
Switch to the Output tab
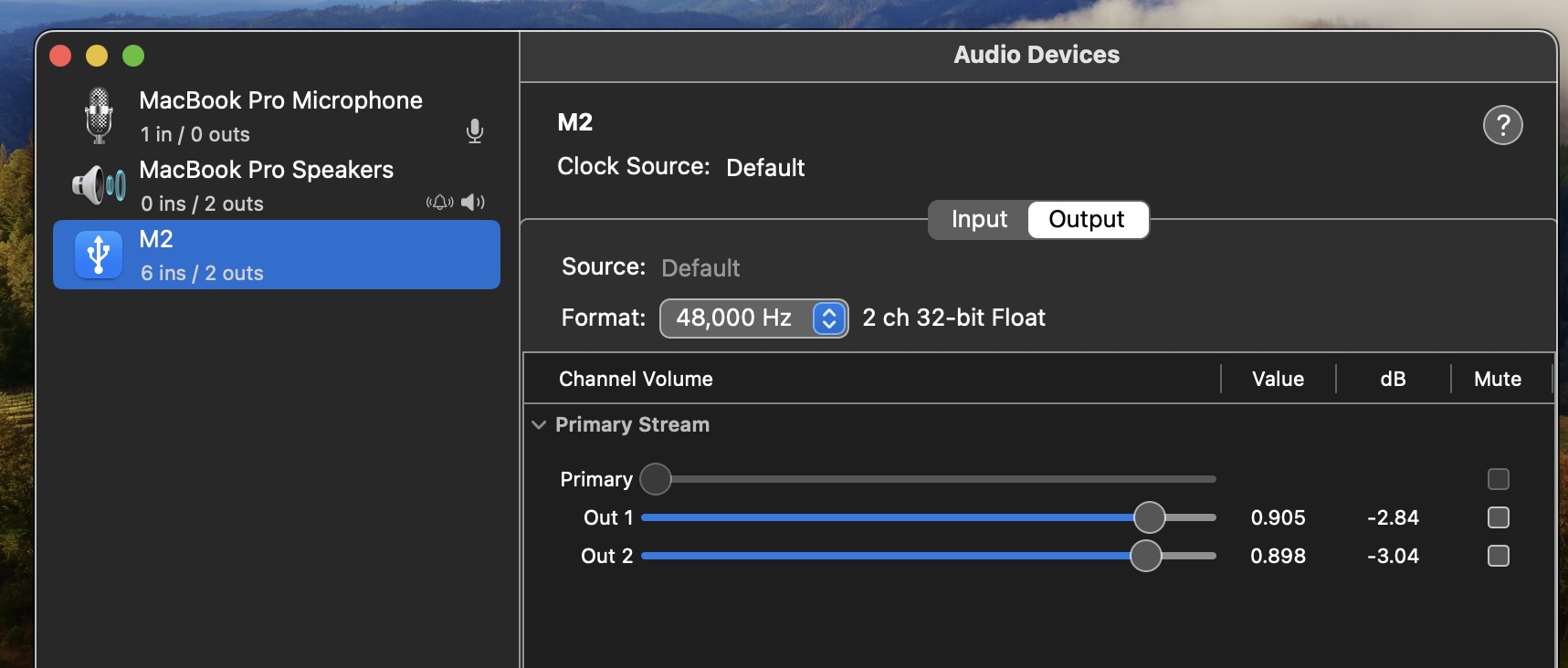pos(1087,219)
